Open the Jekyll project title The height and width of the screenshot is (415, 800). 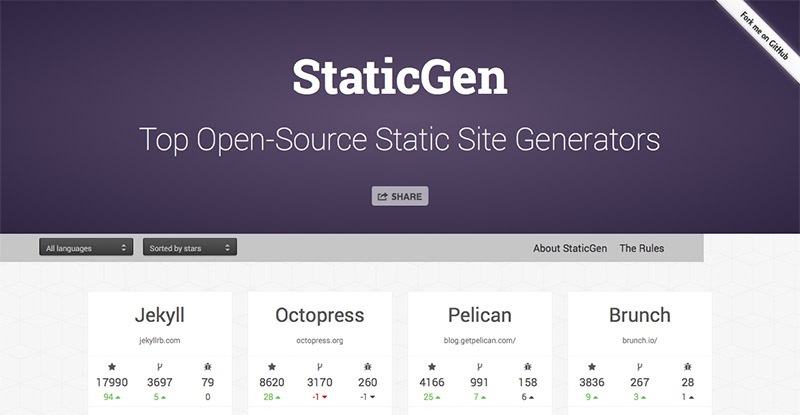coord(160,315)
